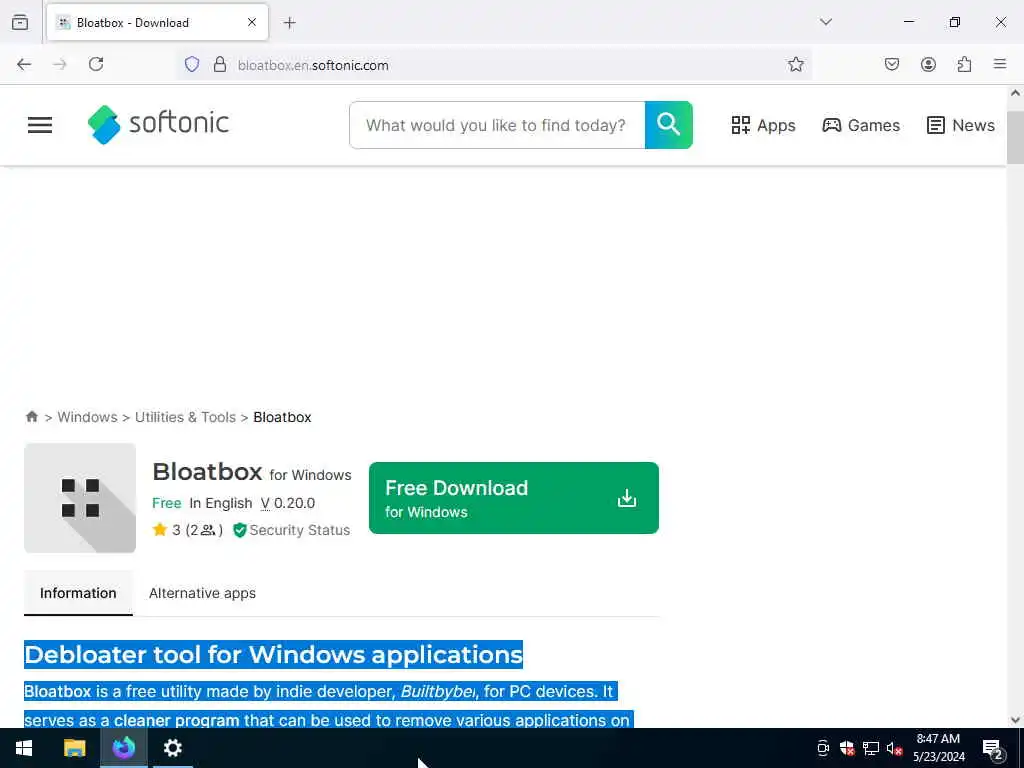The image size is (1024, 768).
Task: Open the Windows Security tray icon
Action: click(847, 748)
